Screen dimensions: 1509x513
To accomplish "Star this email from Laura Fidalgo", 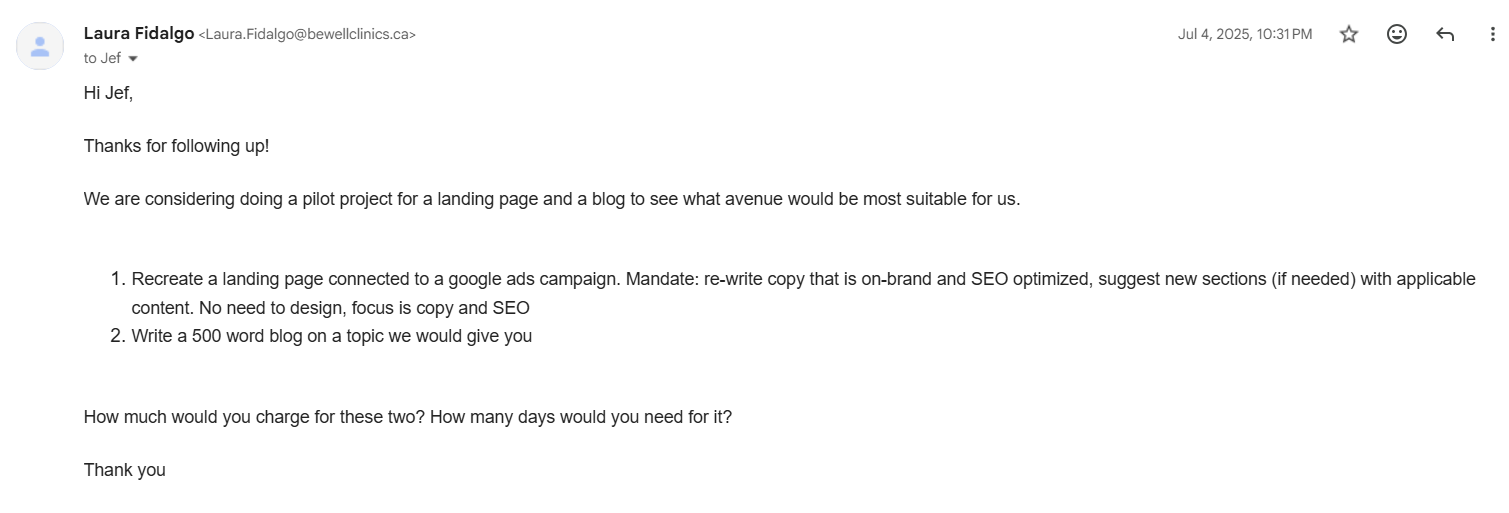I will click(1349, 34).
